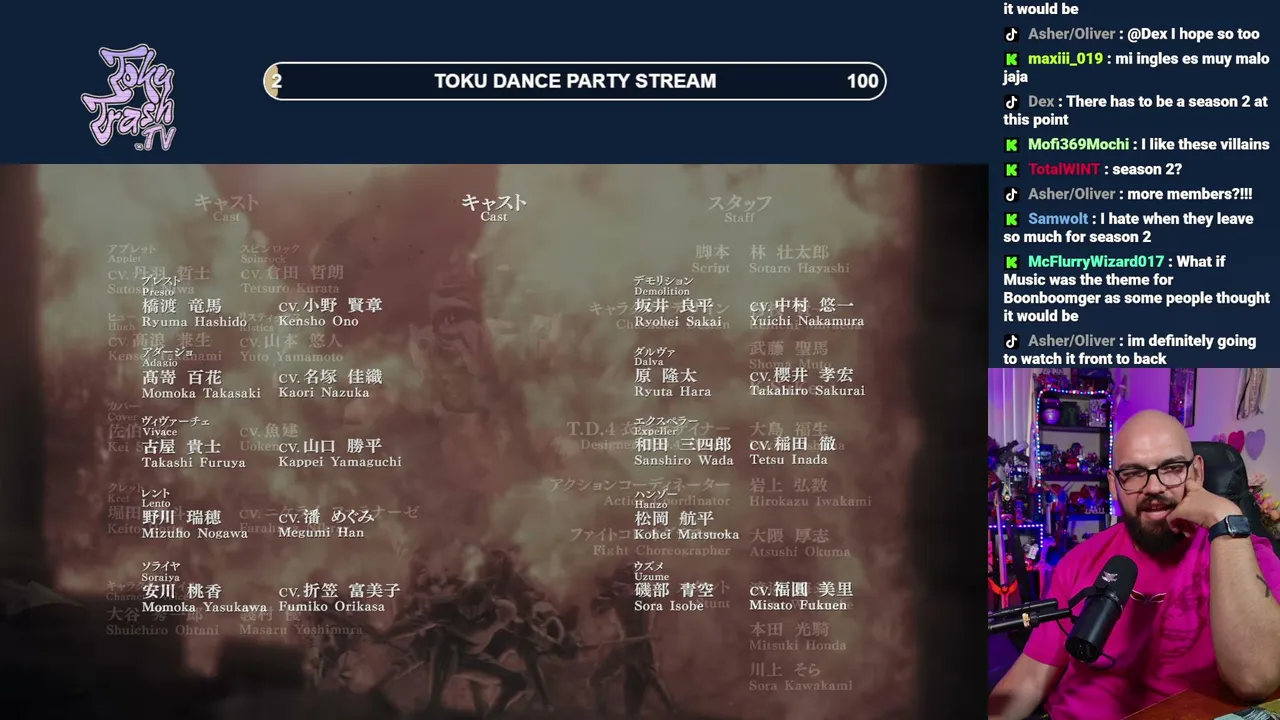
Task: Open maxiii_019's chat username
Action: click(x=1065, y=59)
